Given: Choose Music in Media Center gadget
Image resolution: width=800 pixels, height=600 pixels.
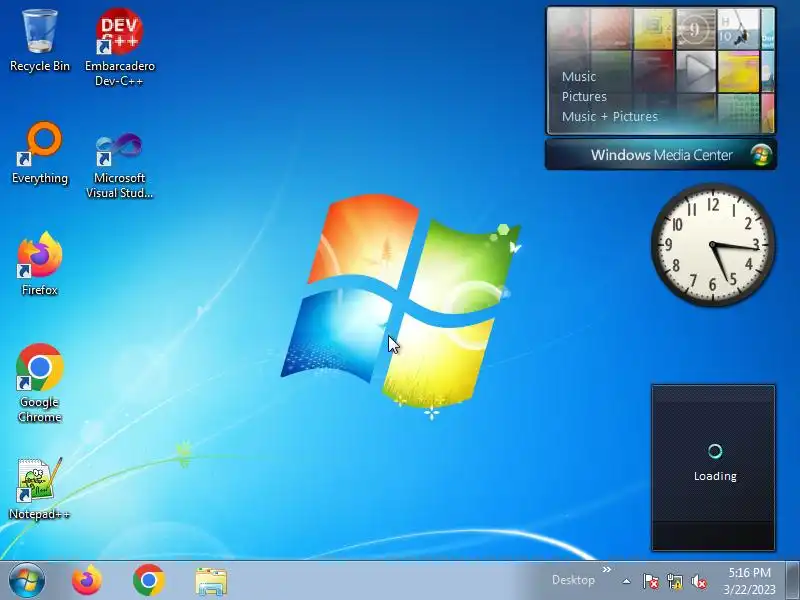Looking at the screenshot, I should (579, 77).
